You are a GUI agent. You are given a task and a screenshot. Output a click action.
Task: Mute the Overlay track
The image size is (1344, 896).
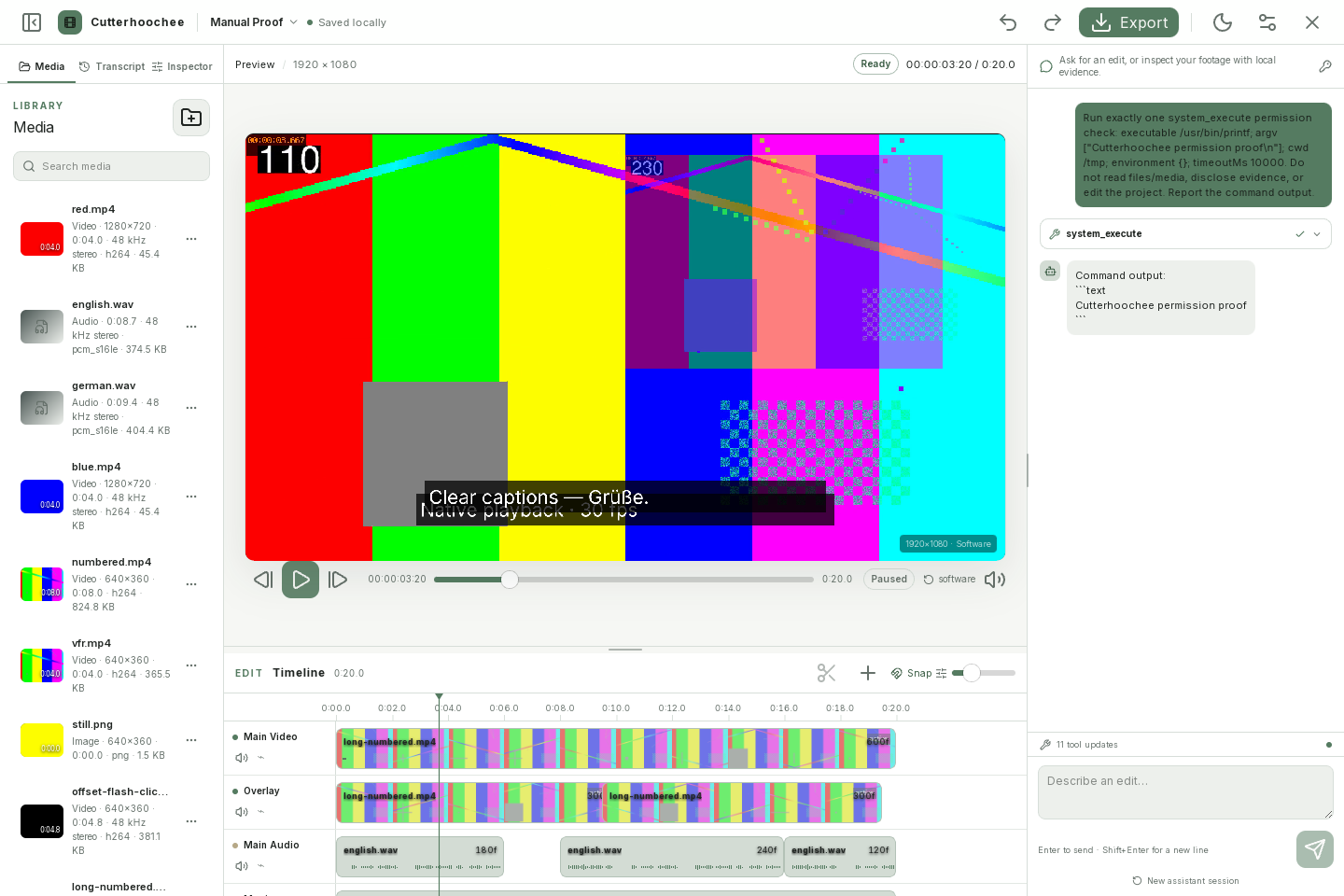tap(242, 812)
